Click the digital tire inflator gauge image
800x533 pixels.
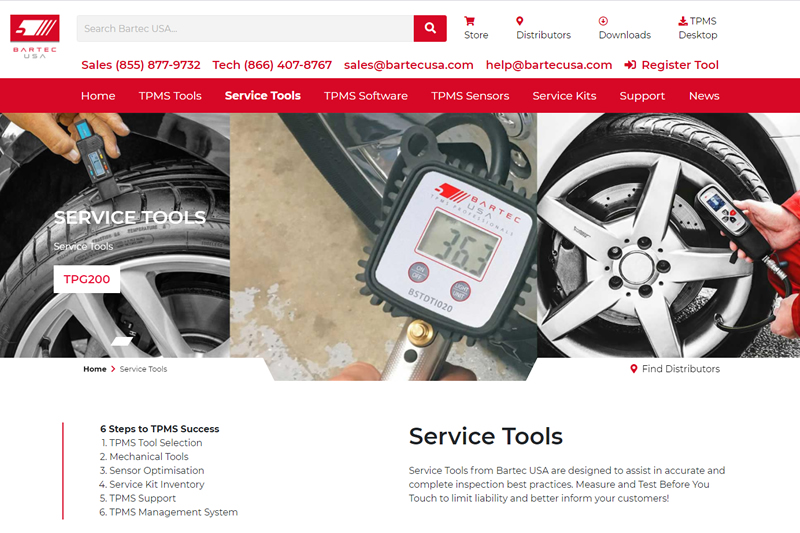pyautogui.click(x=383, y=246)
